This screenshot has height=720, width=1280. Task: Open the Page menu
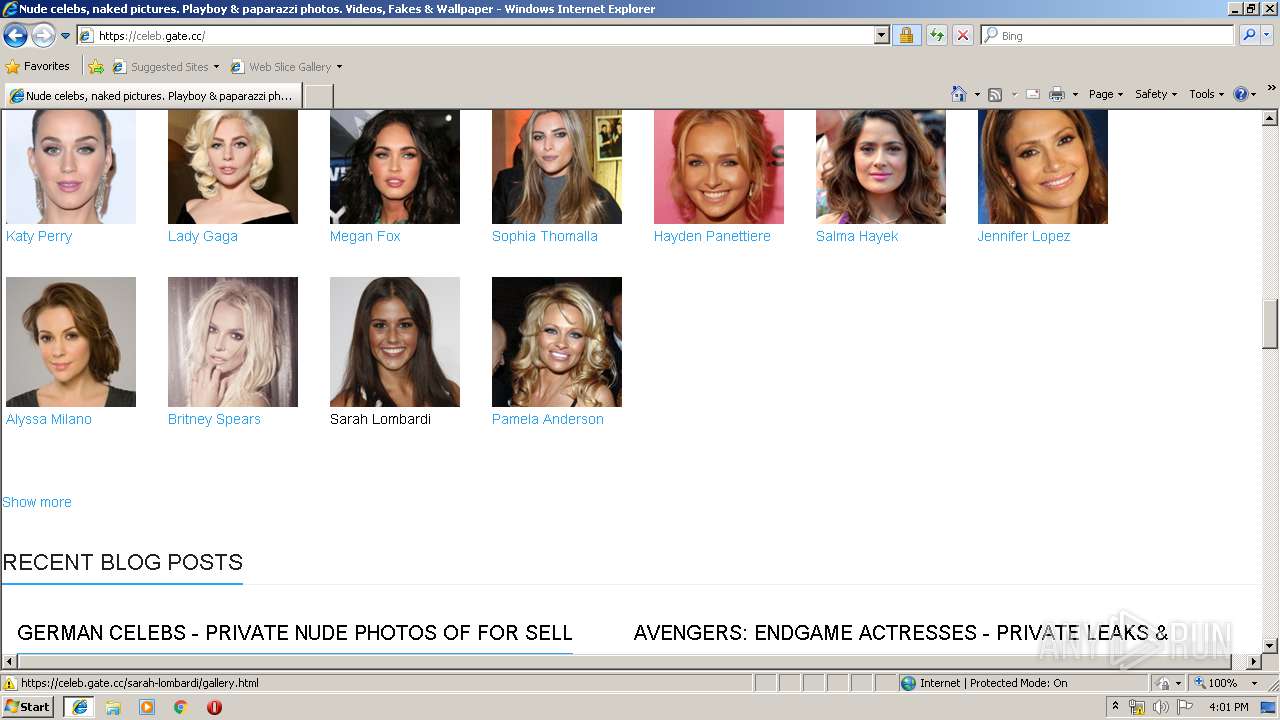coord(1105,94)
